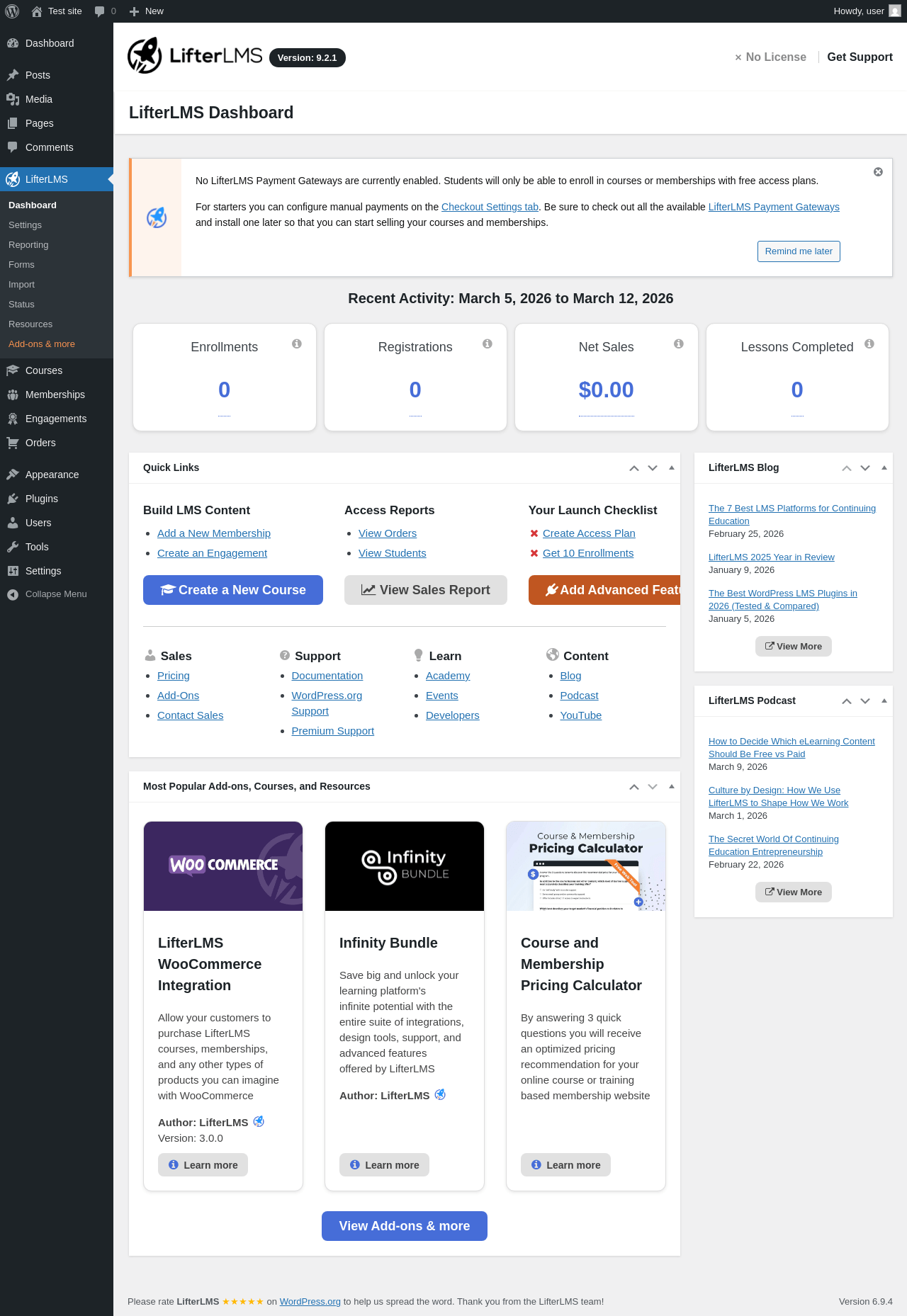Move Quick Links panel down with chevron
The image size is (907, 1316).
653,468
